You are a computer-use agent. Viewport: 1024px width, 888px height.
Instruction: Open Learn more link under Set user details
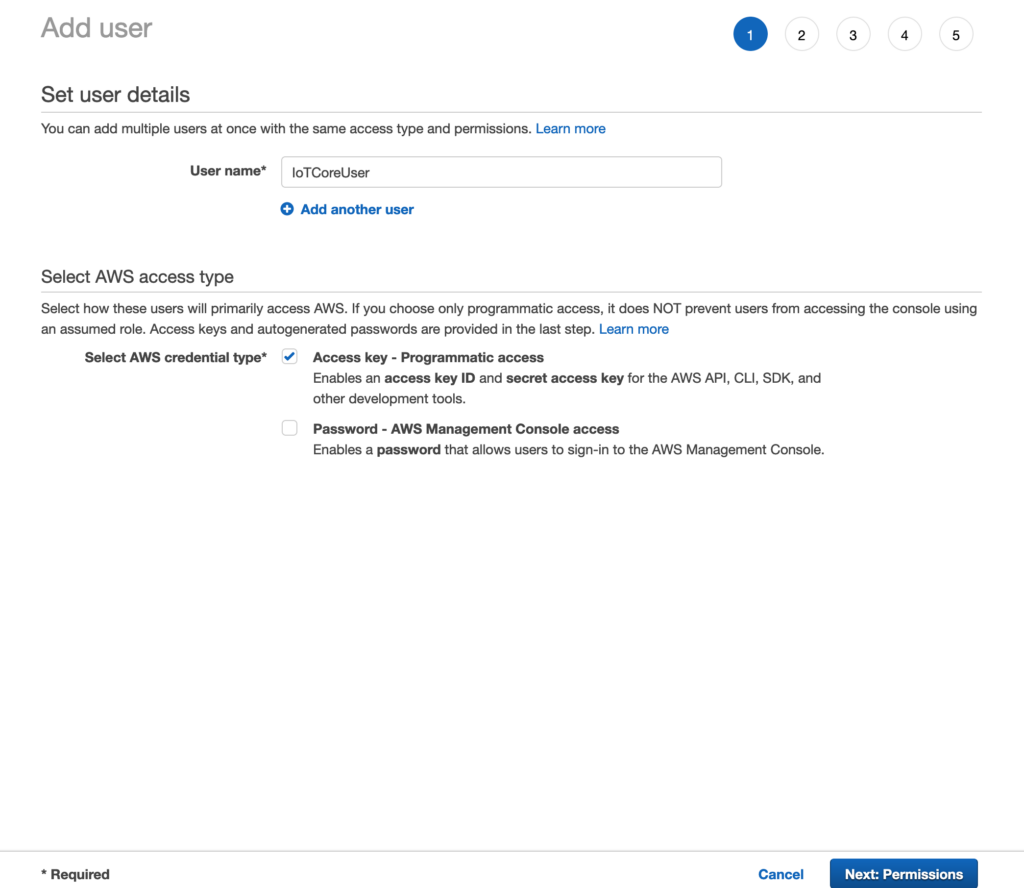pos(570,129)
